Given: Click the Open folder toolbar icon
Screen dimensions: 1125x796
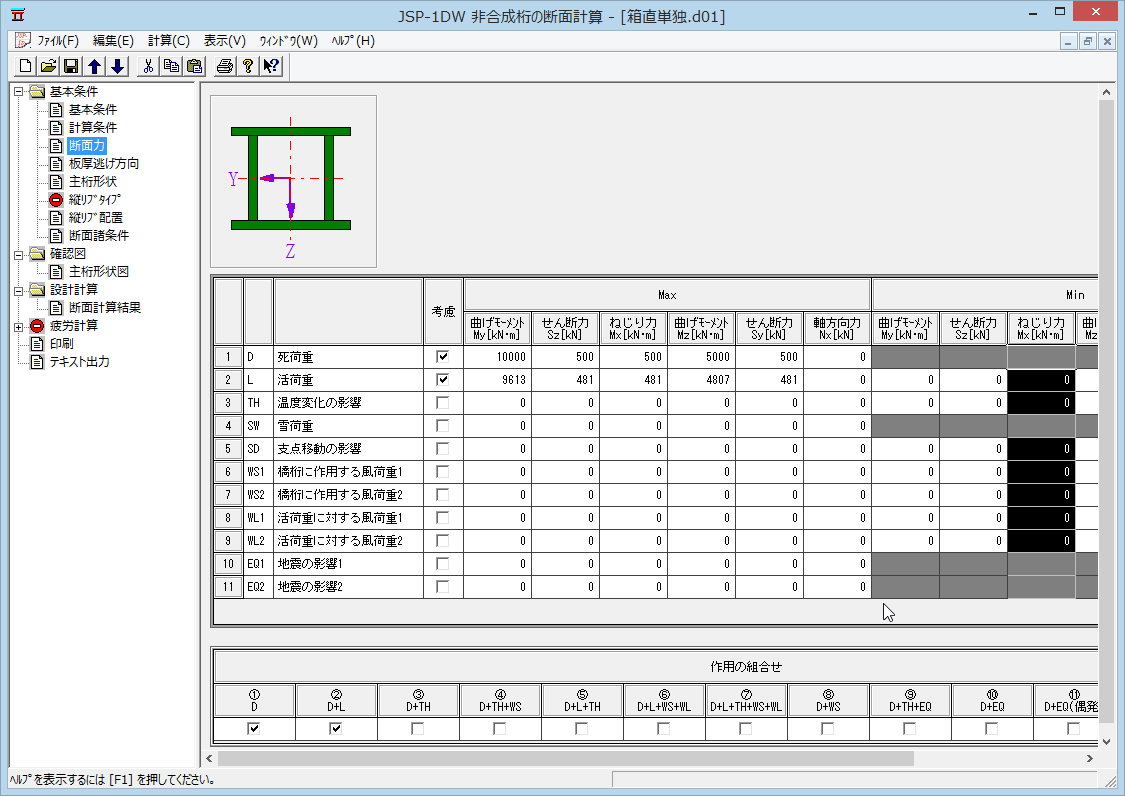Looking at the screenshot, I should (x=47, y=66).
